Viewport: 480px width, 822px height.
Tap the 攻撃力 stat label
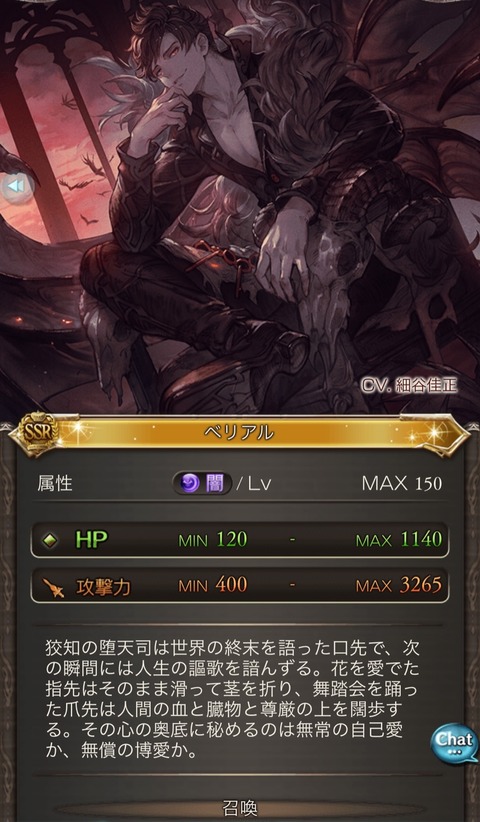point(102,587)
